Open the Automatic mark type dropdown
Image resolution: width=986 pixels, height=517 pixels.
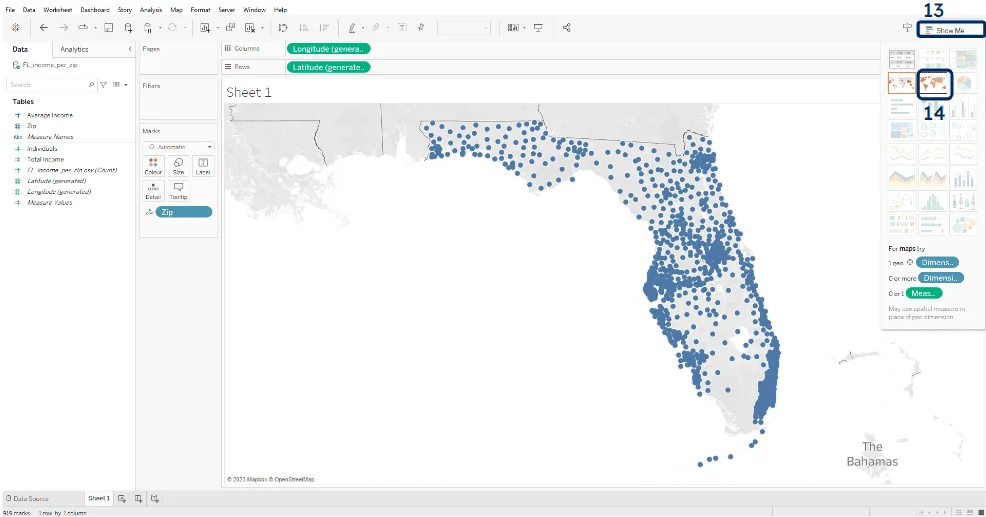pos(178,146)
